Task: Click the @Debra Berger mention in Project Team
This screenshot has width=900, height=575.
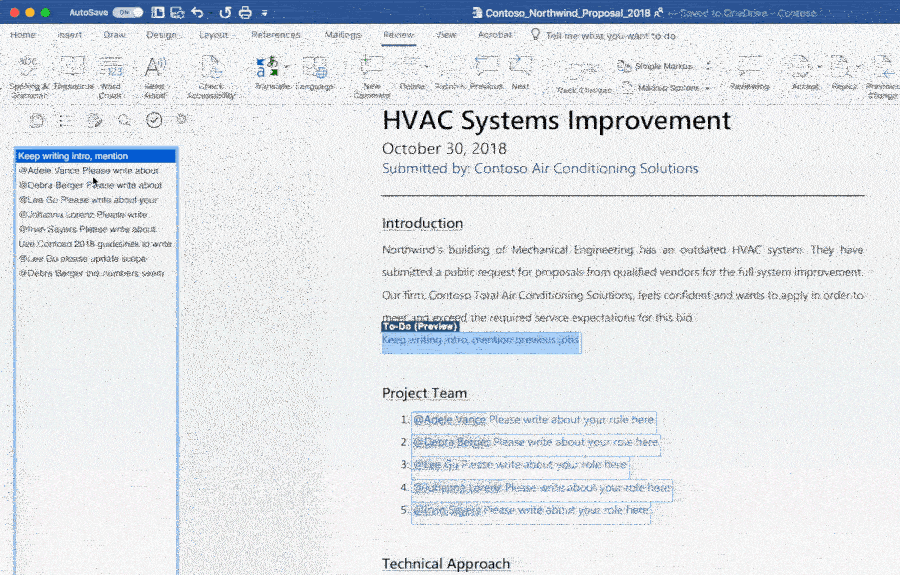Action: click(451, 442)
